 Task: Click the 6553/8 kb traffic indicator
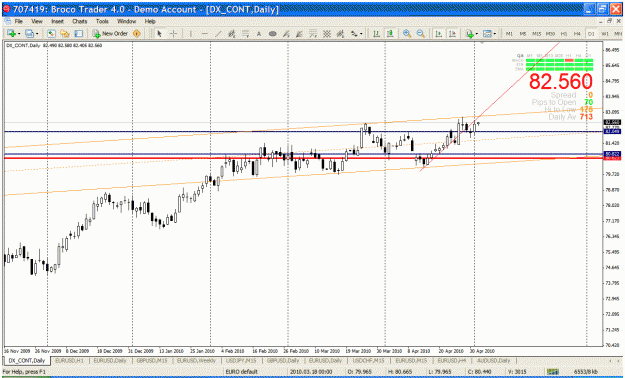pos(586,372)
